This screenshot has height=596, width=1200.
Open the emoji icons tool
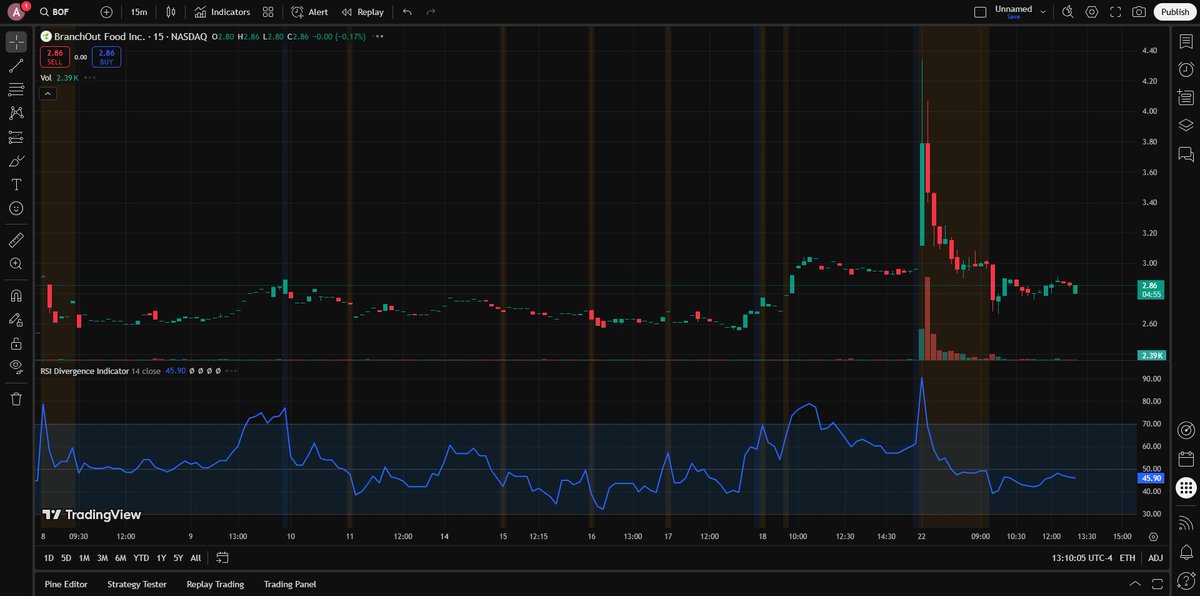coord(16,208)
